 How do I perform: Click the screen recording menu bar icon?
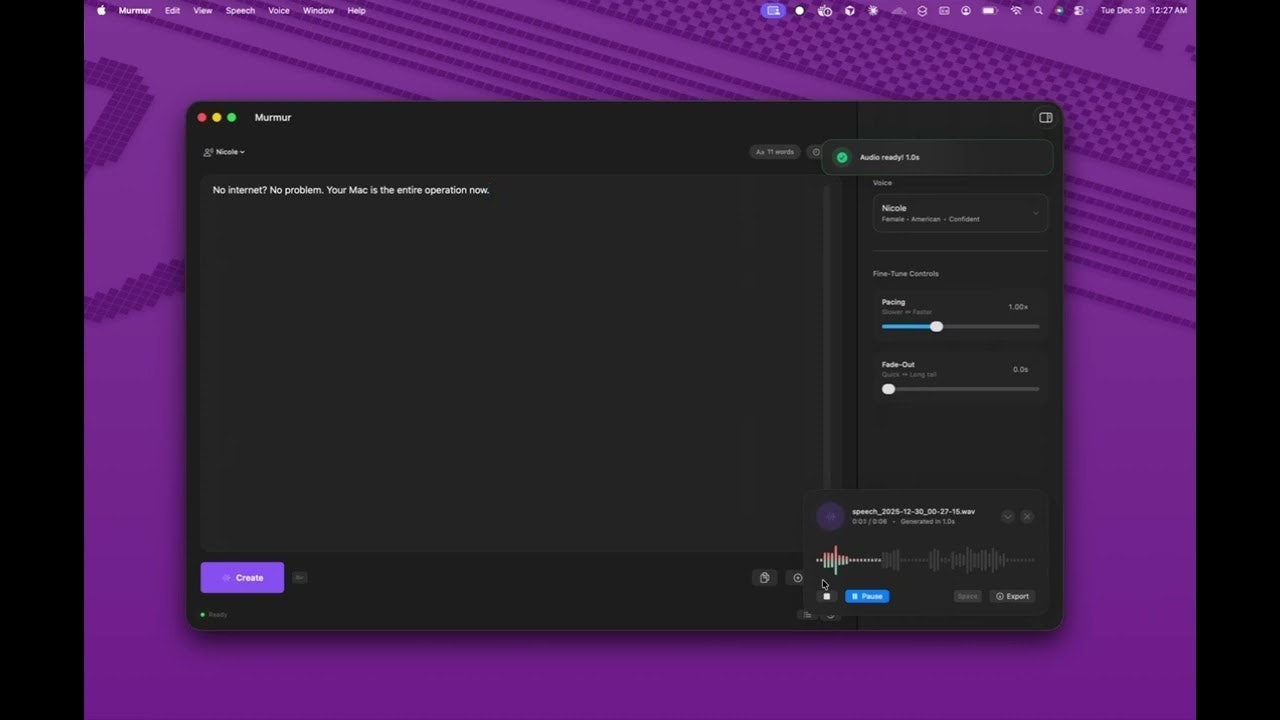(773, 10)
